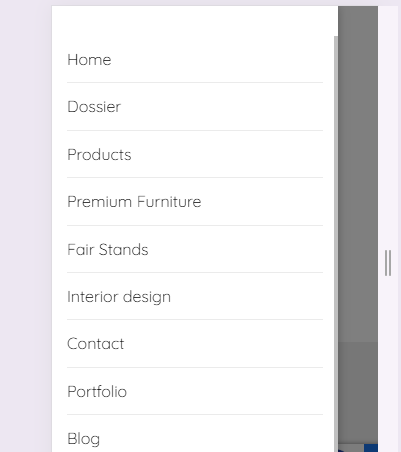401x452 pixels.
Task: Click the light panel below the resize handle
Action: coord(389,364)
